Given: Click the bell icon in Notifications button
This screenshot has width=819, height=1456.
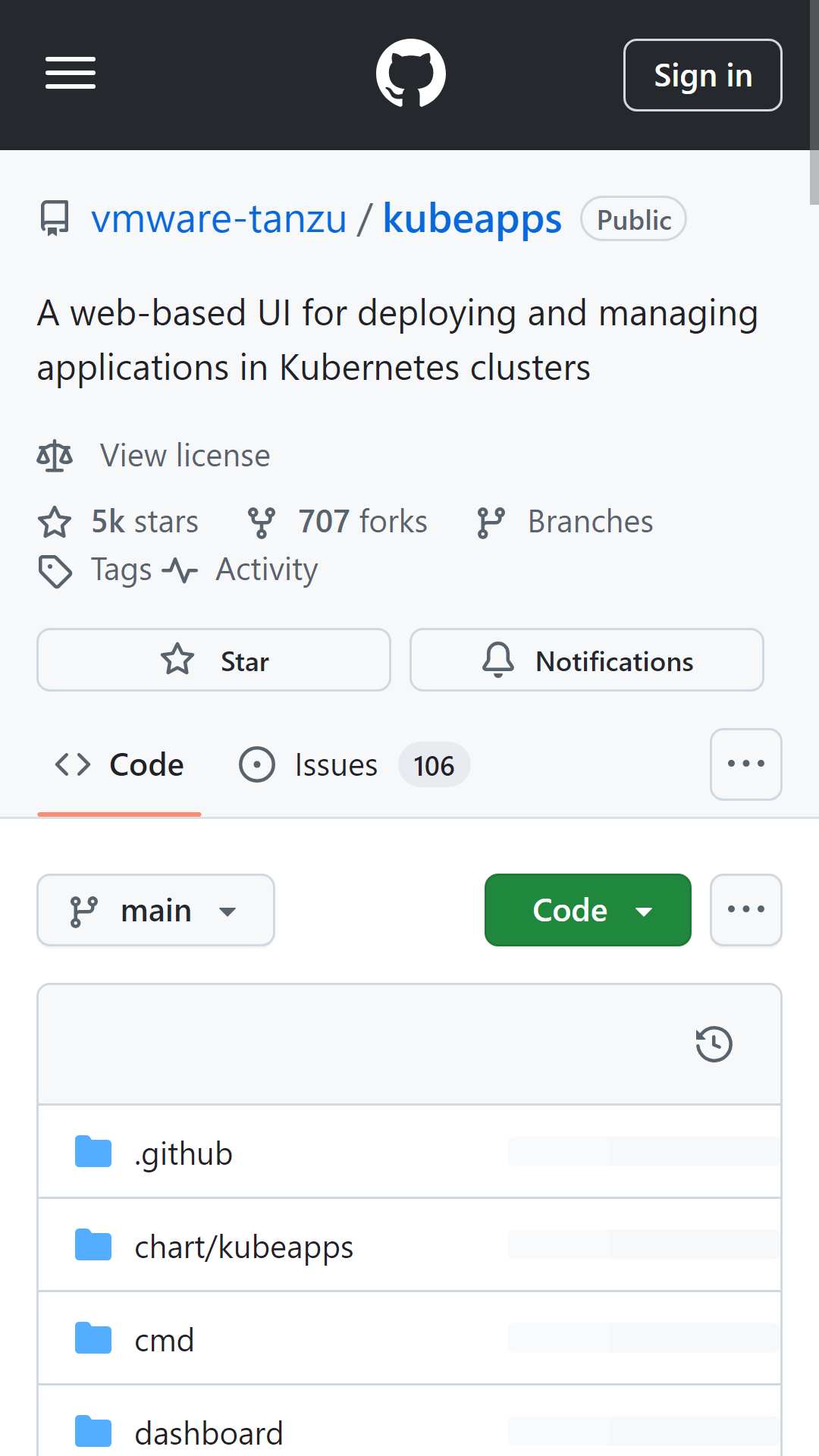Looking at the screenshot, I should pyautogui.click(x=498, y=660).
